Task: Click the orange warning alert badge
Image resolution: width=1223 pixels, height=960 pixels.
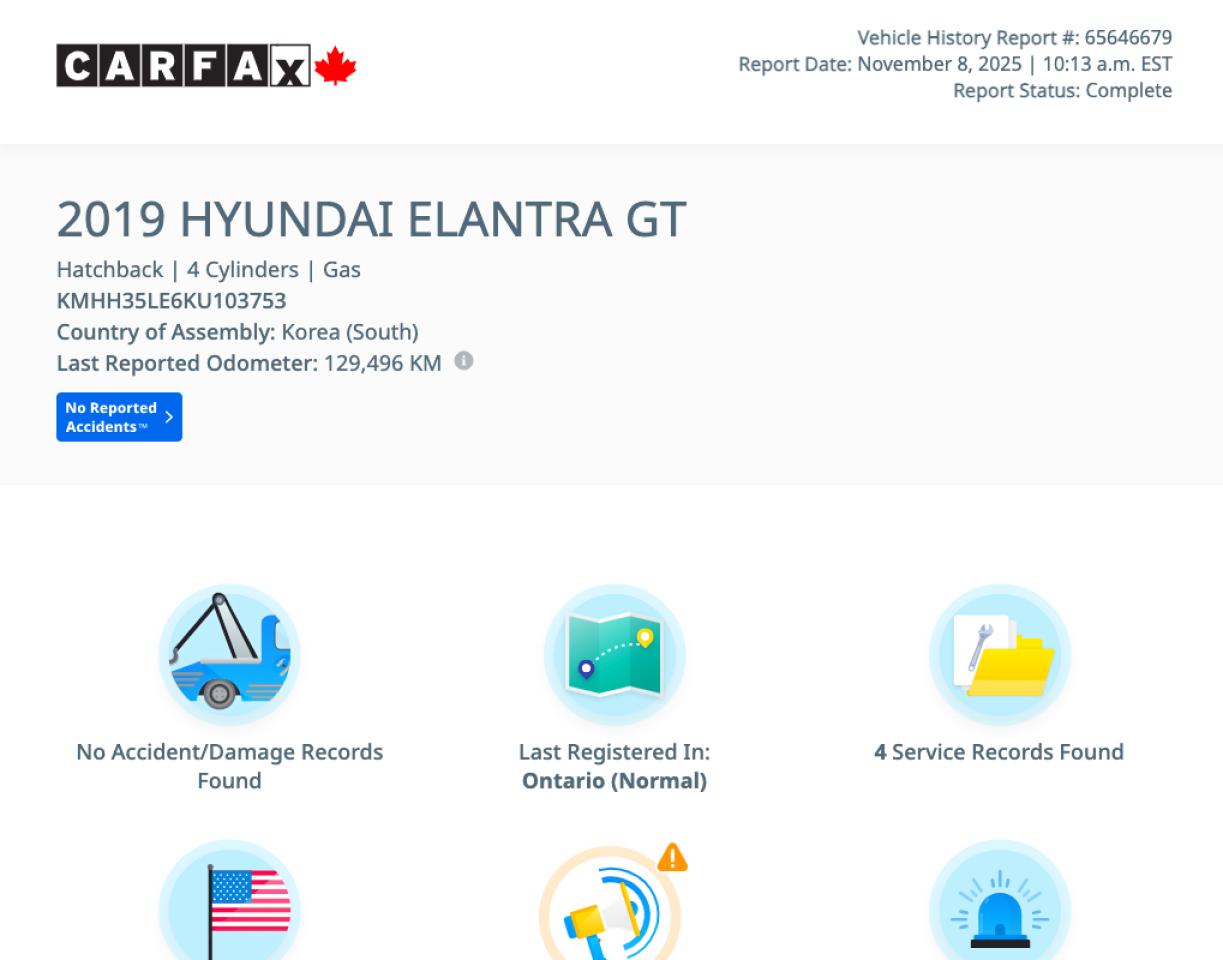Action: (x=672, y=857)
